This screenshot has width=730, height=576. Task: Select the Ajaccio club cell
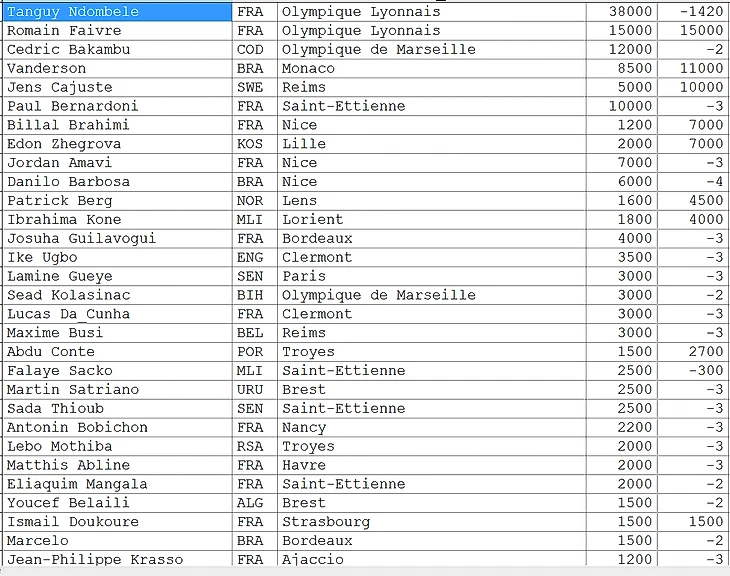pyautogui.click(x=432, y=558)
